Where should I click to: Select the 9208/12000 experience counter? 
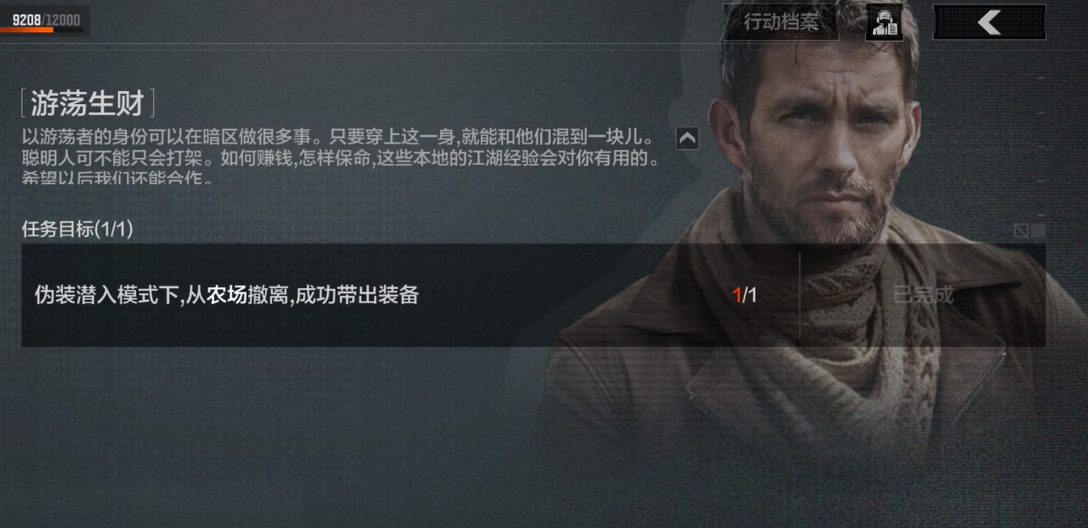coord(46,19)
